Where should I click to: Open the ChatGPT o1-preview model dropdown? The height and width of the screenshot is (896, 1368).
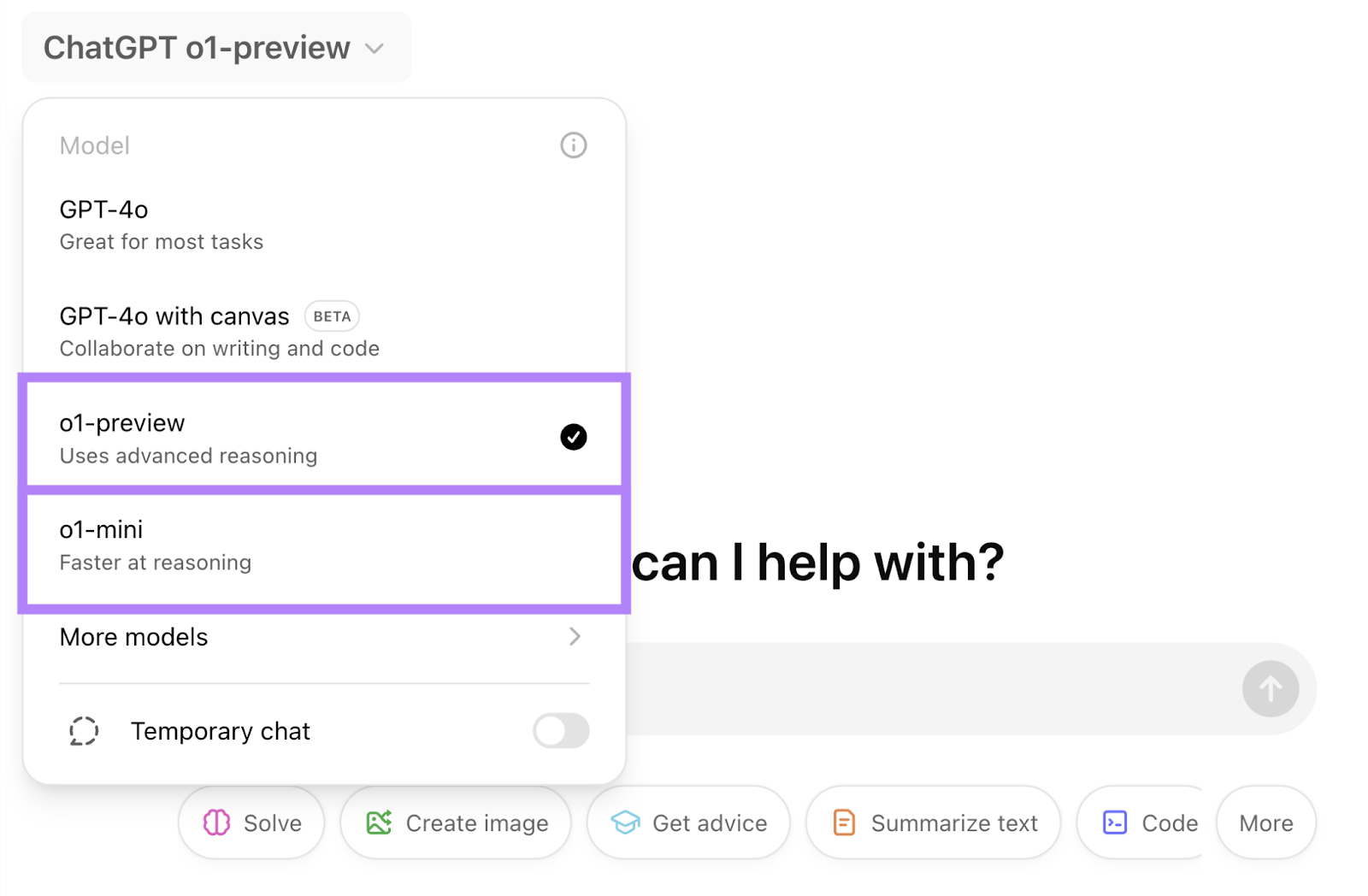[215, 48]
